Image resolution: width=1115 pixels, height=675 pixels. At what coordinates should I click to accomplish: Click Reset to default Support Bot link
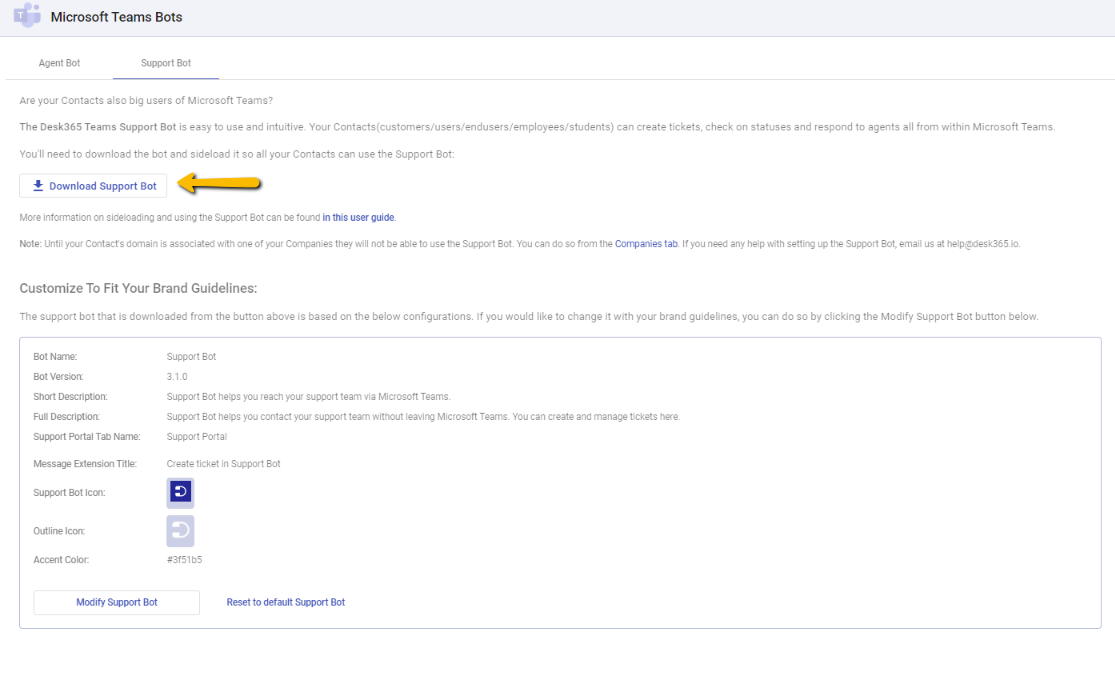click(286, 602)
